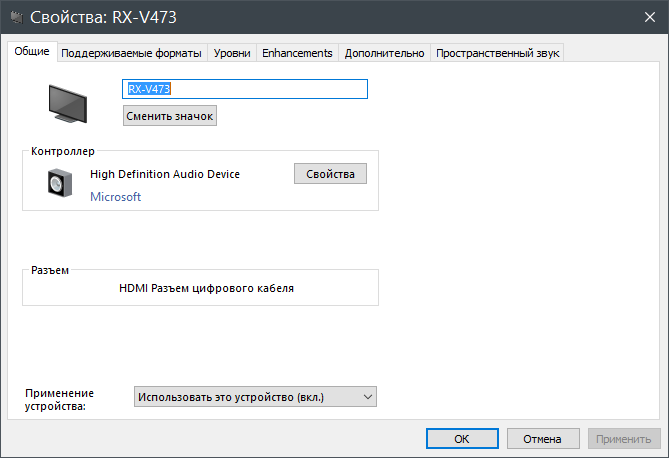Click the Применить button
Screen dimensions: 669x458
624,439
